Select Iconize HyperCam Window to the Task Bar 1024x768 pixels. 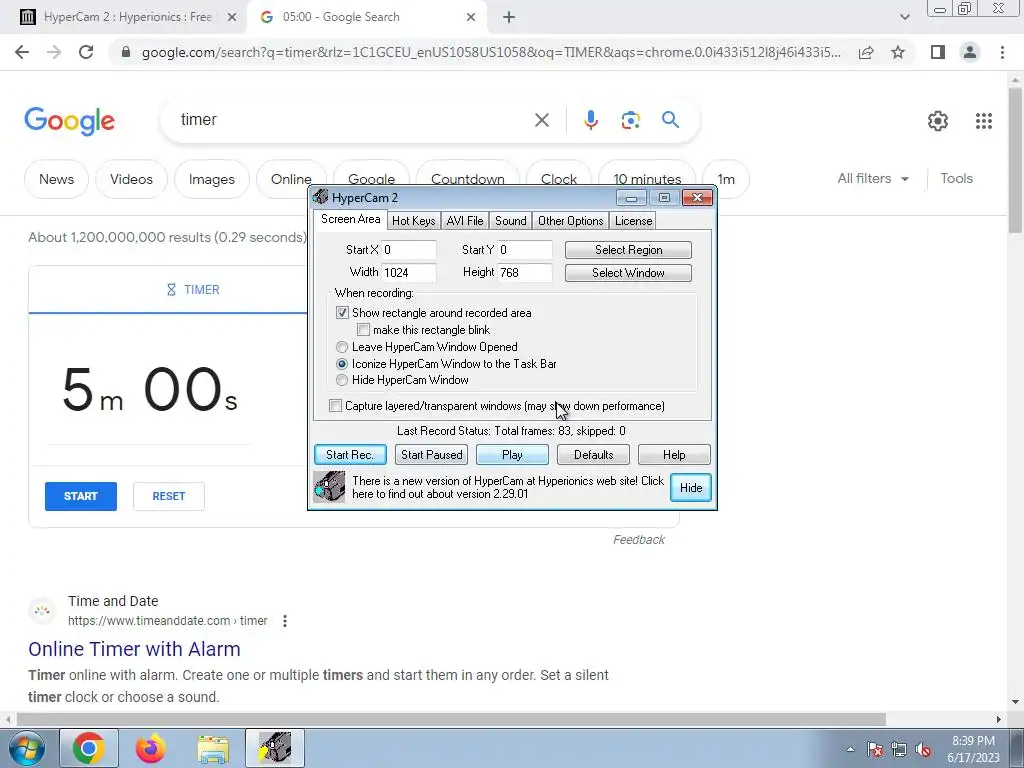click(x=342, y=364)
